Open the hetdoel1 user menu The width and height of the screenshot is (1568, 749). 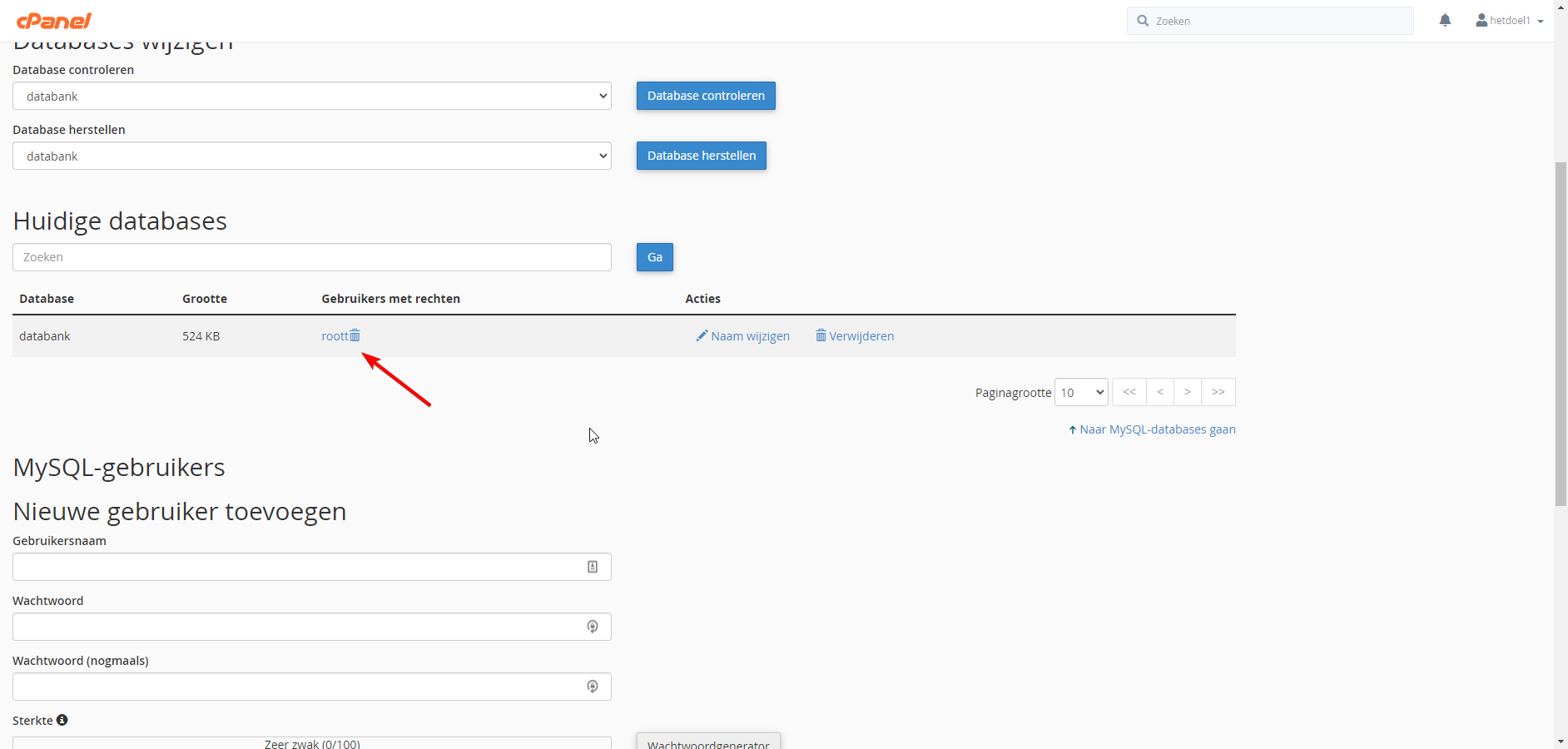(x=1509, y=21)
